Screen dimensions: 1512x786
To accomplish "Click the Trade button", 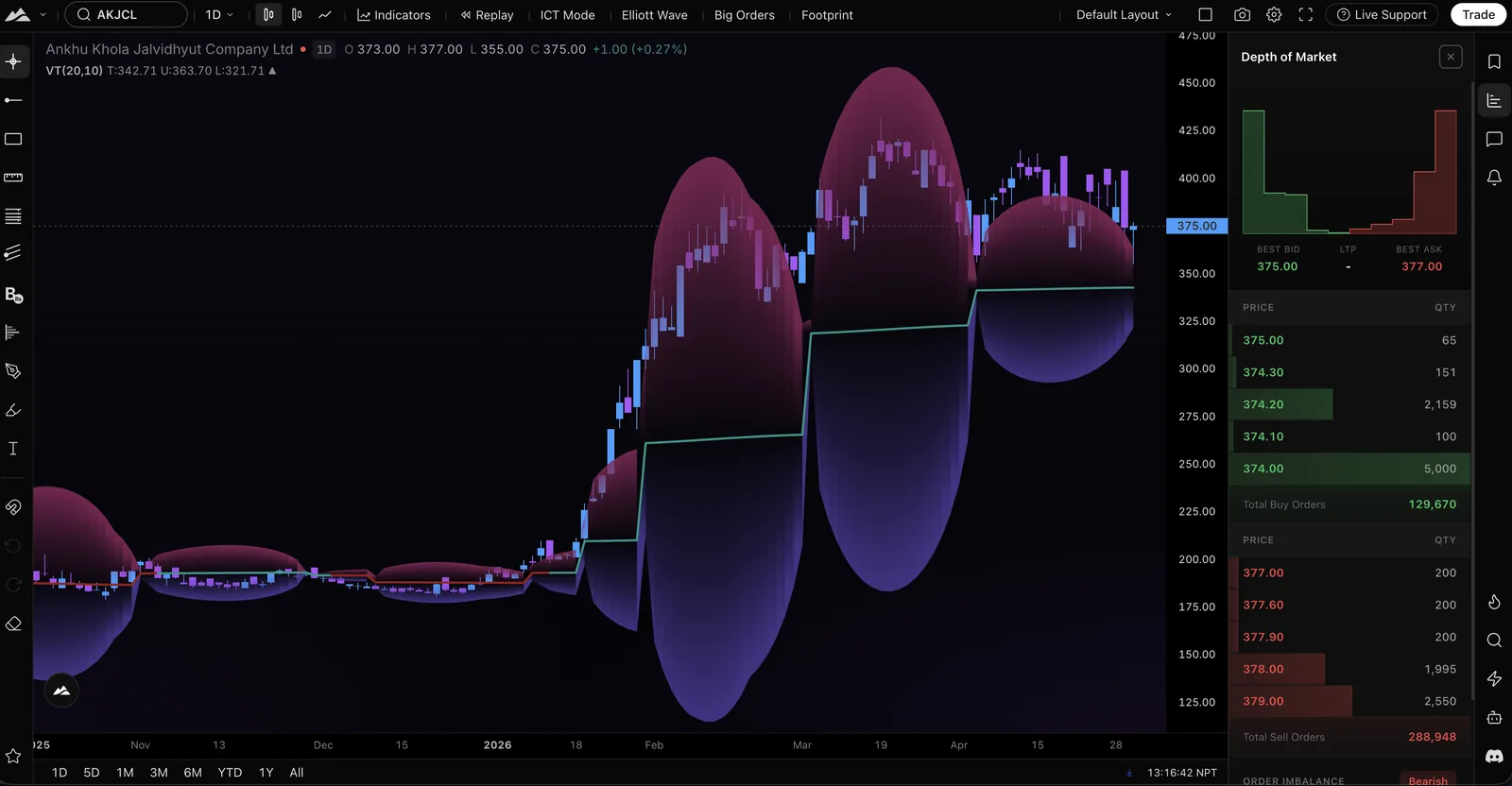I will click(x=1478, y=15).
